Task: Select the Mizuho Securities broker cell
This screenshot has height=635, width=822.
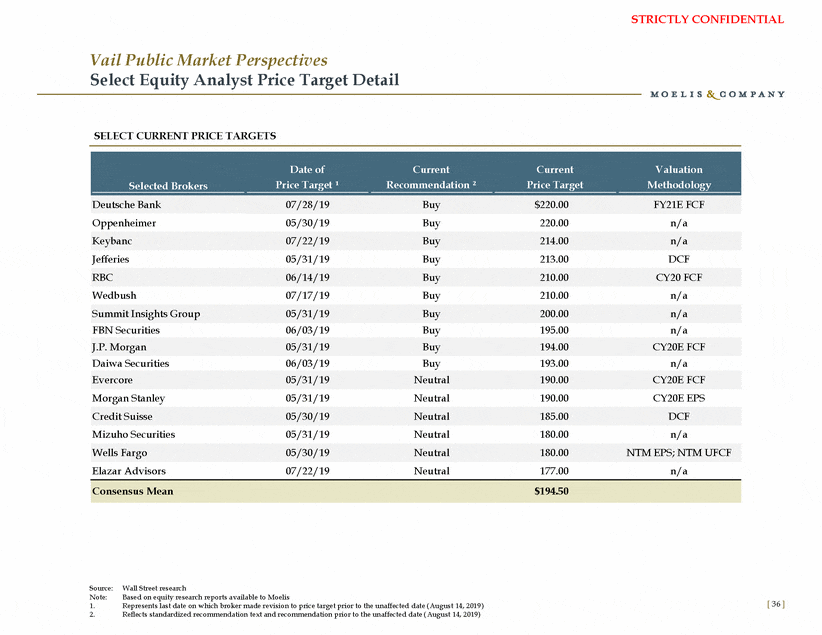Action: pyautogui.click(x=134, y=434)
